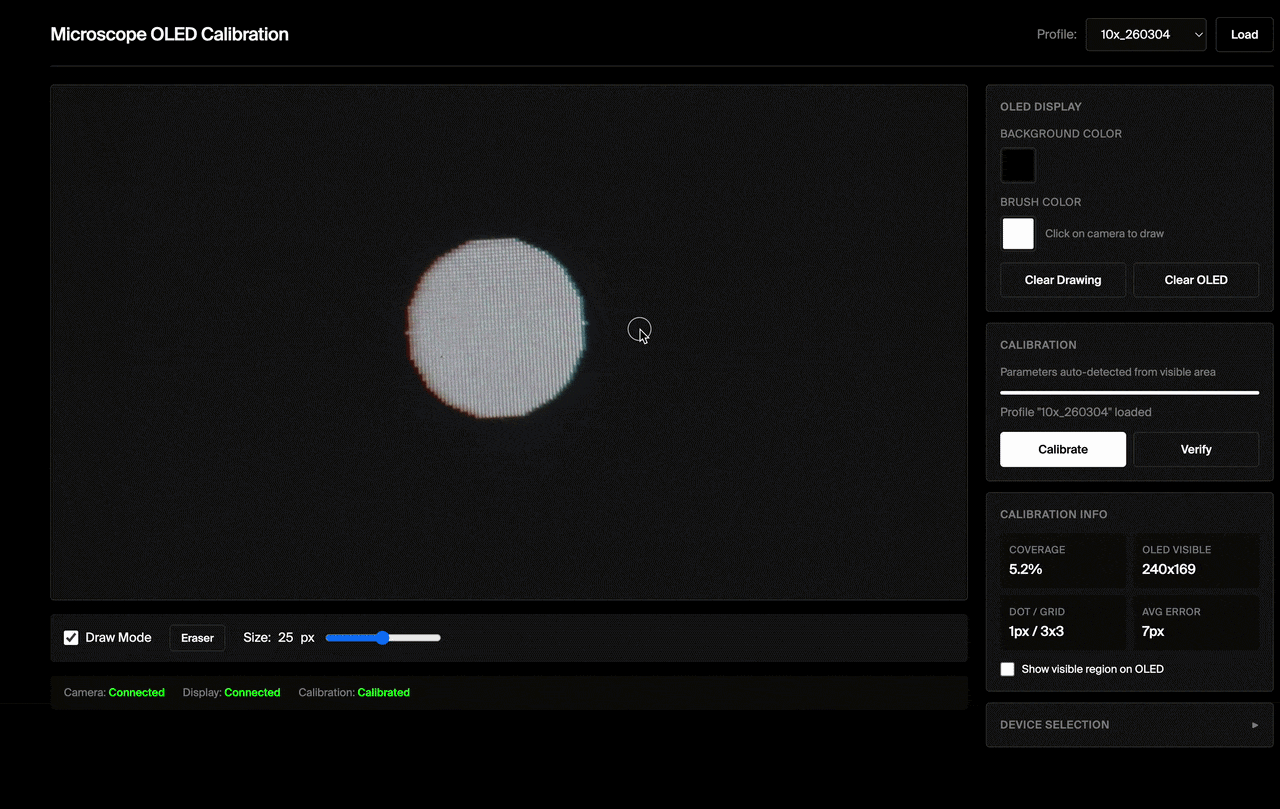Click the Device Selection arrow icon
The height and width of the screenshot is (809, 1280).
point(1255,725)
